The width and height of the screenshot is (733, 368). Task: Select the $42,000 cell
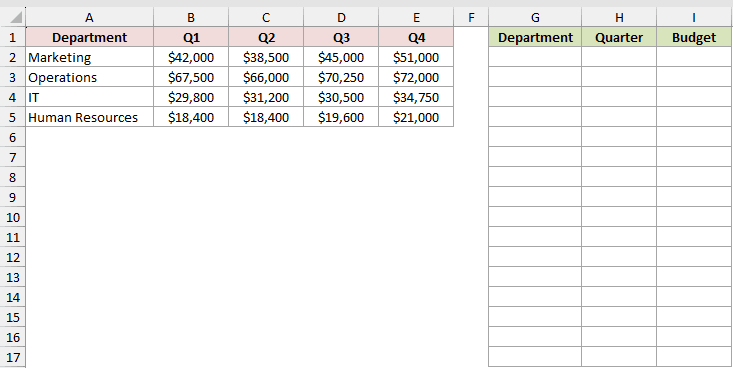(x=191, y=57)
